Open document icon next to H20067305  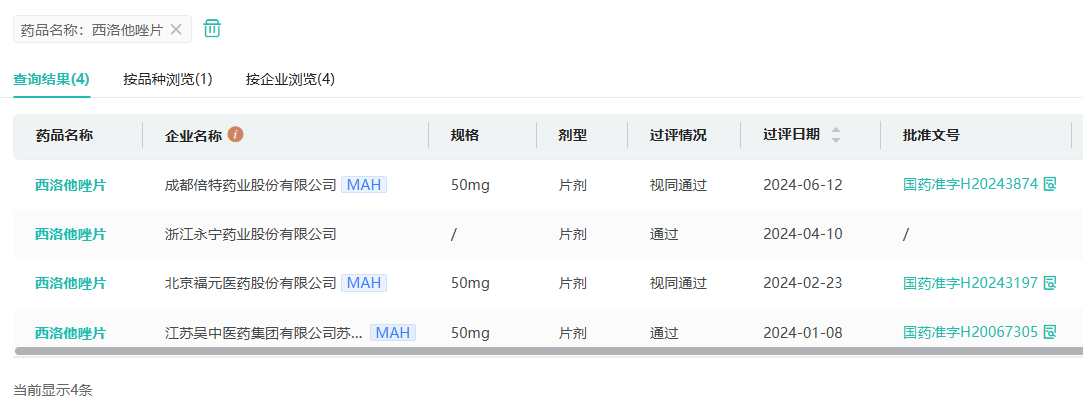(x=1050, y=332)
